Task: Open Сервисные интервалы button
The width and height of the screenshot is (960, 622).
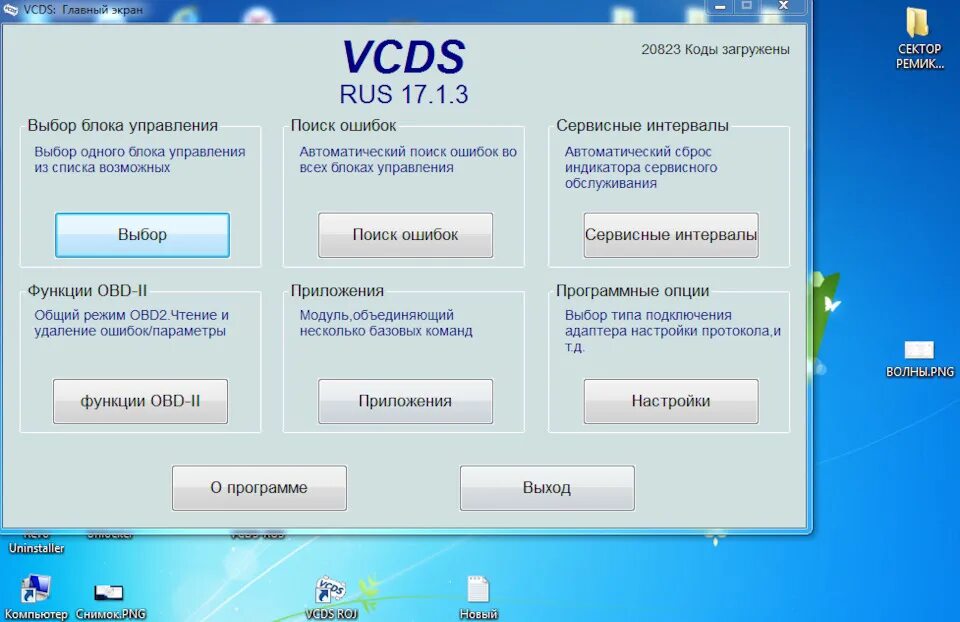Action: (671, 235)
